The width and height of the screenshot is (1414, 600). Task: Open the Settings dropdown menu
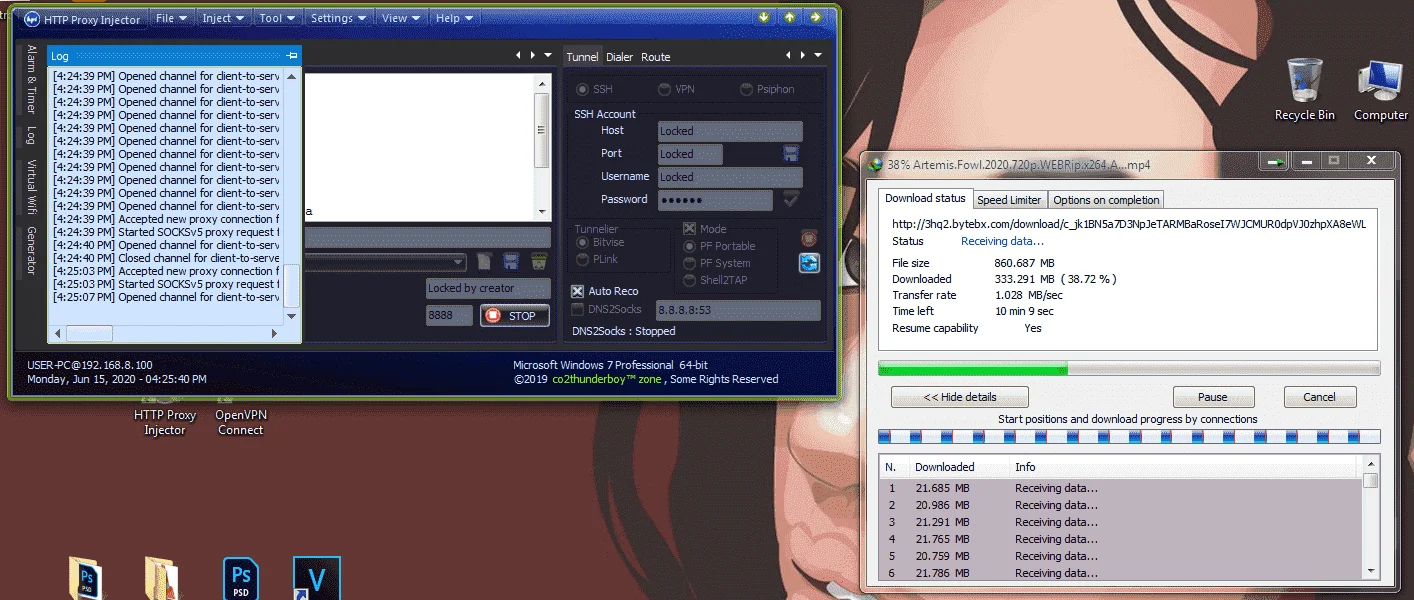pyautogui.click(x=338, y=18)
